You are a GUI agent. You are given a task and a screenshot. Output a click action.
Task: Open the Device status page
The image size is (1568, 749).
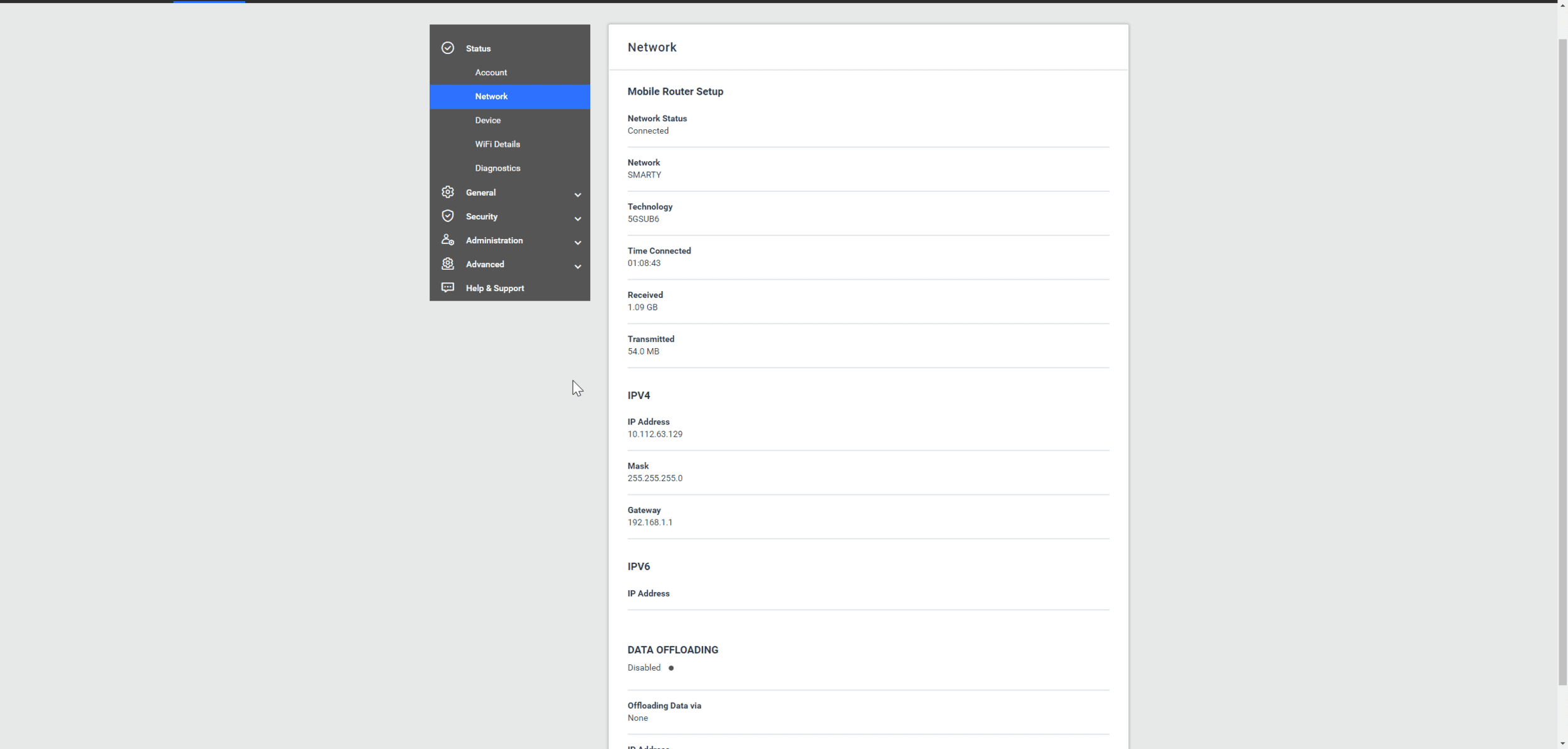coord(487,120)
